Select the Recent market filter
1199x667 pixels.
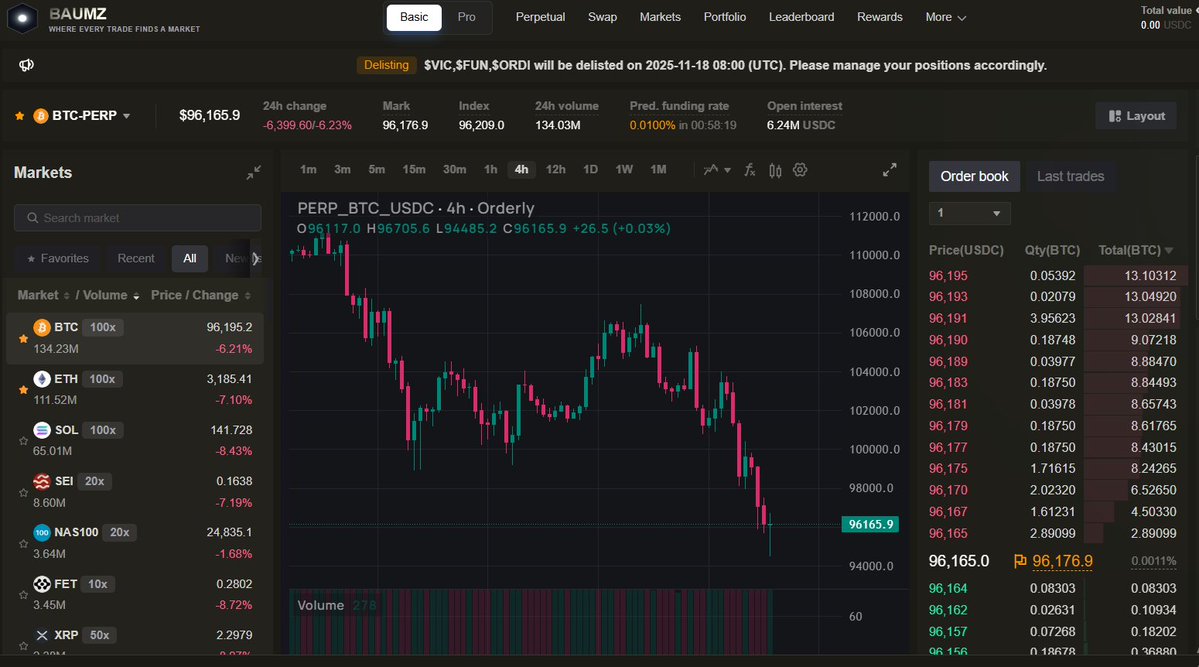(136, 259)
